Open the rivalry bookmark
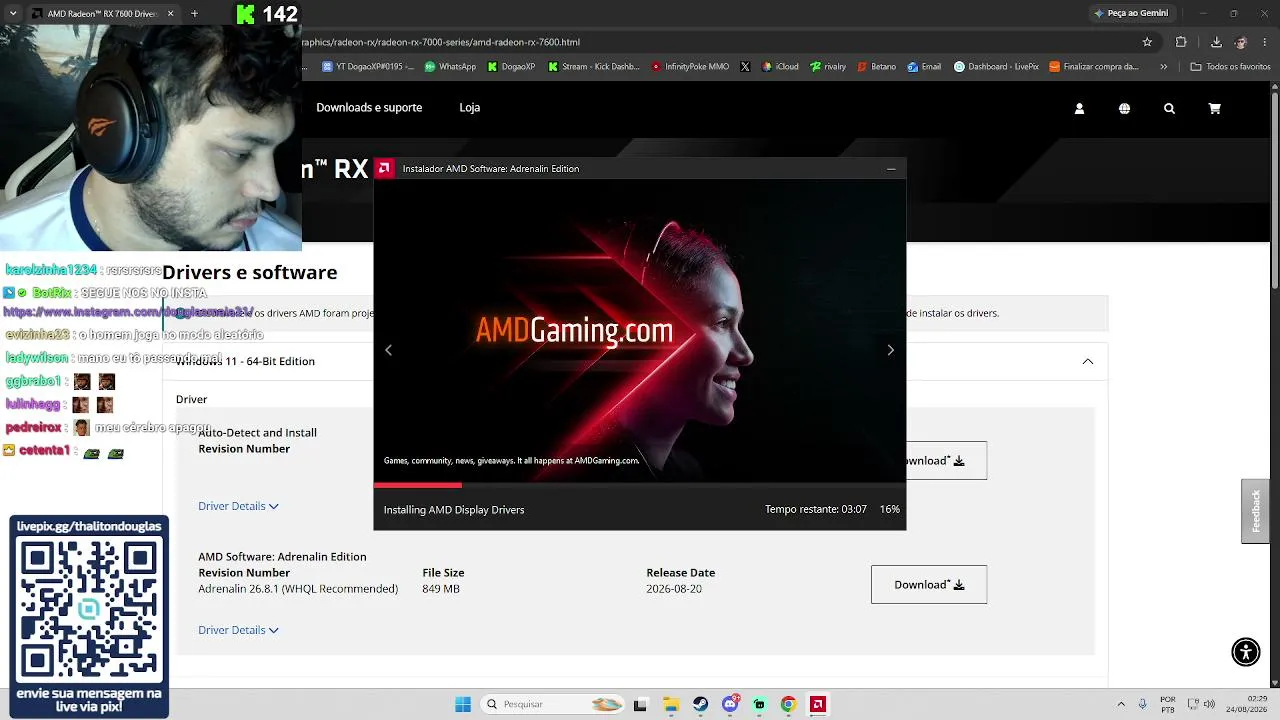Image resolution: width=1280 pixels, height=720 pixels. coord(828,67)
